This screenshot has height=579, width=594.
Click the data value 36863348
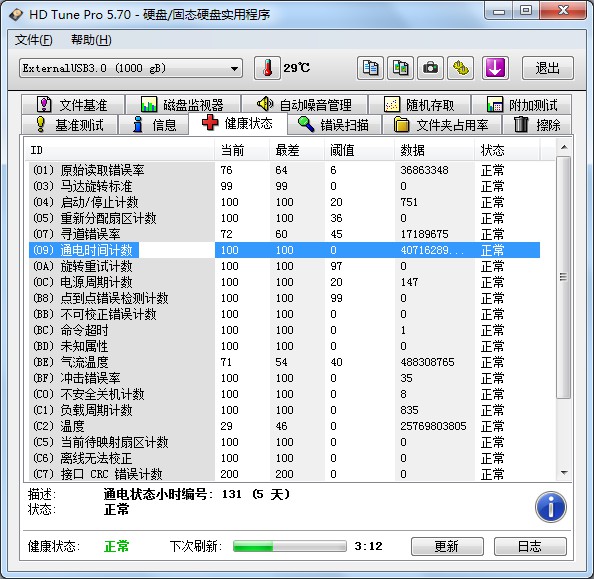pos(424,170)
